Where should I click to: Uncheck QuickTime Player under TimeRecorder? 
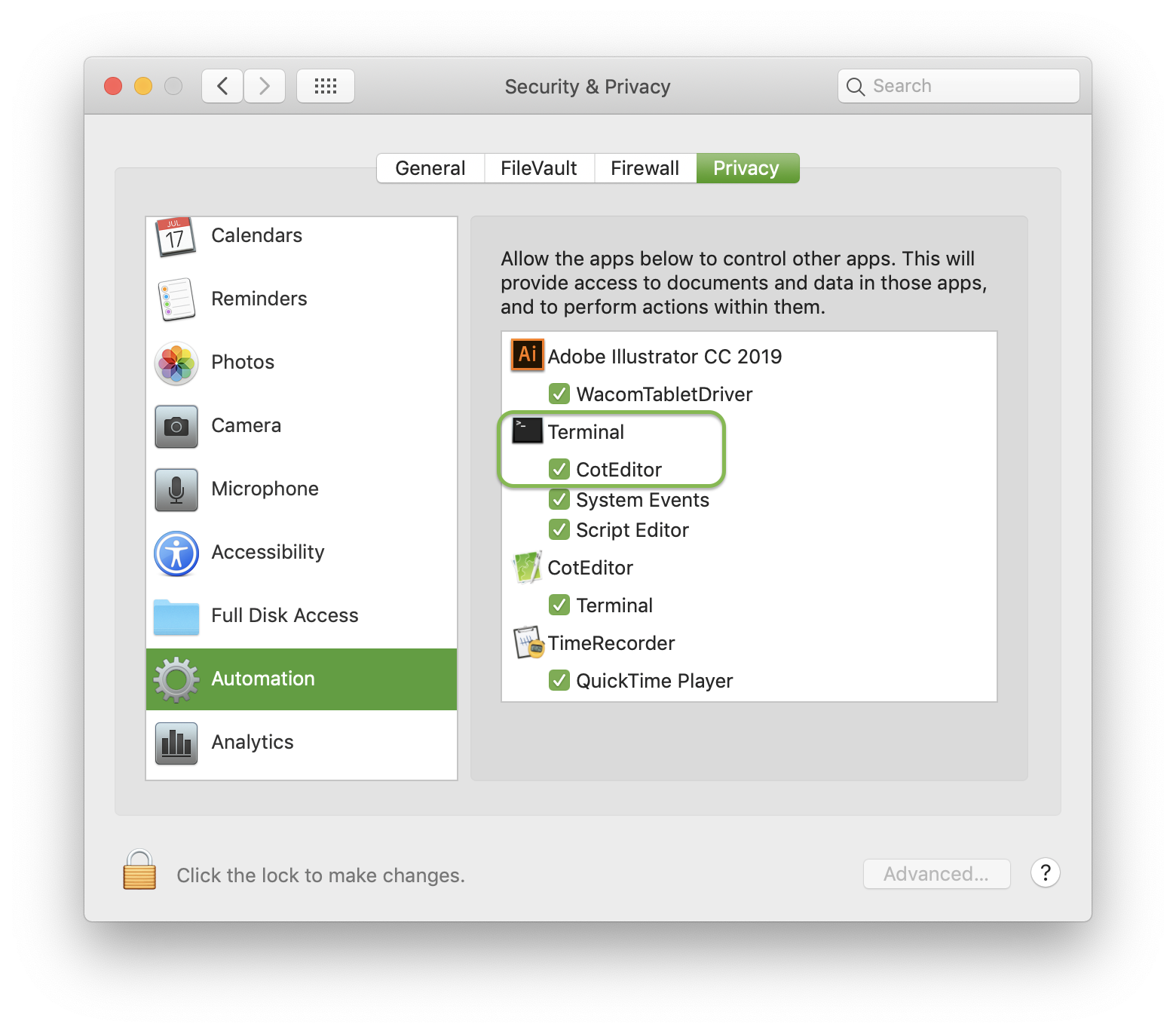pos(559,680)
